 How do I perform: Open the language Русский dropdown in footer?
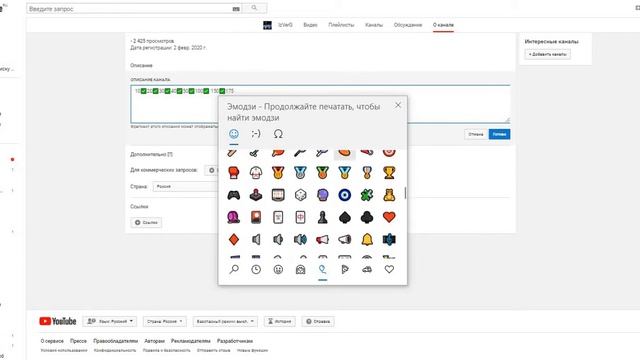(x=110, y=321)
